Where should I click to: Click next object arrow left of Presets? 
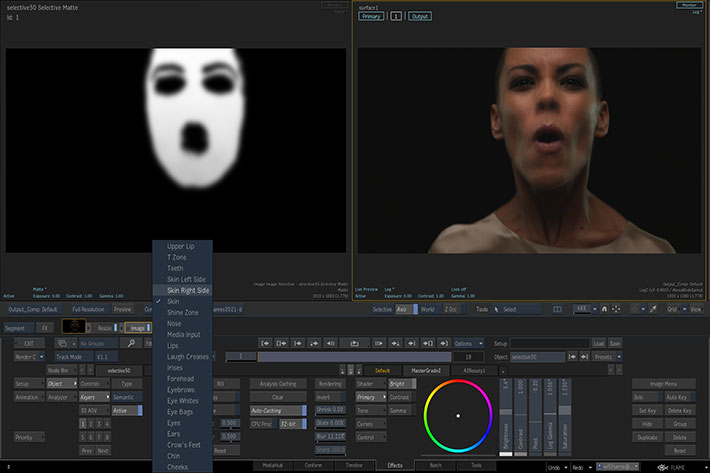[x=585, y=357]
